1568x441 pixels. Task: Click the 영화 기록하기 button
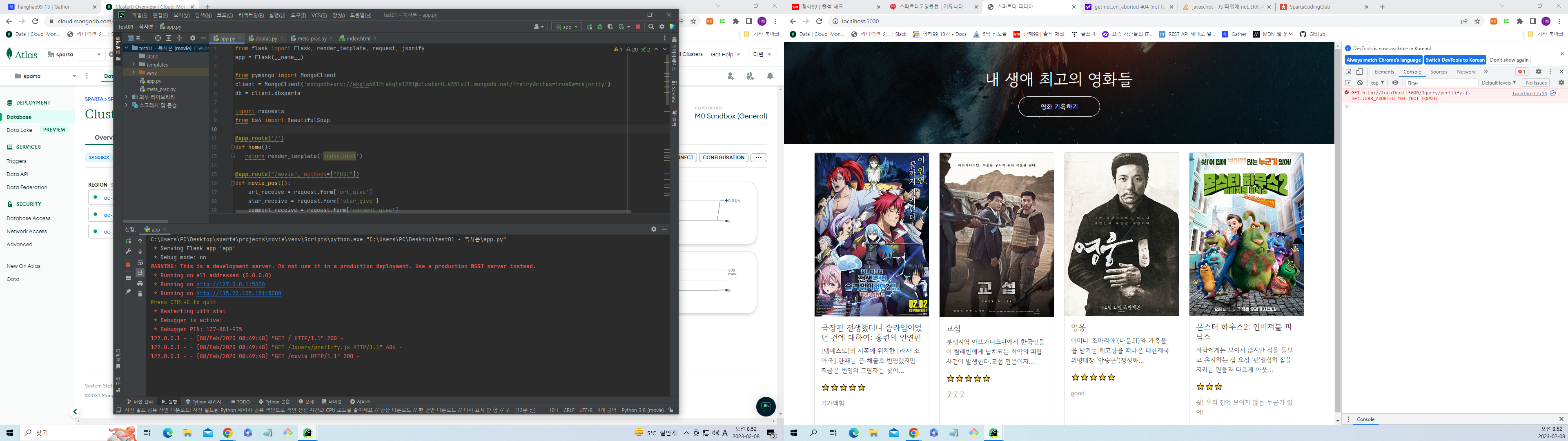pos(1058,107)
